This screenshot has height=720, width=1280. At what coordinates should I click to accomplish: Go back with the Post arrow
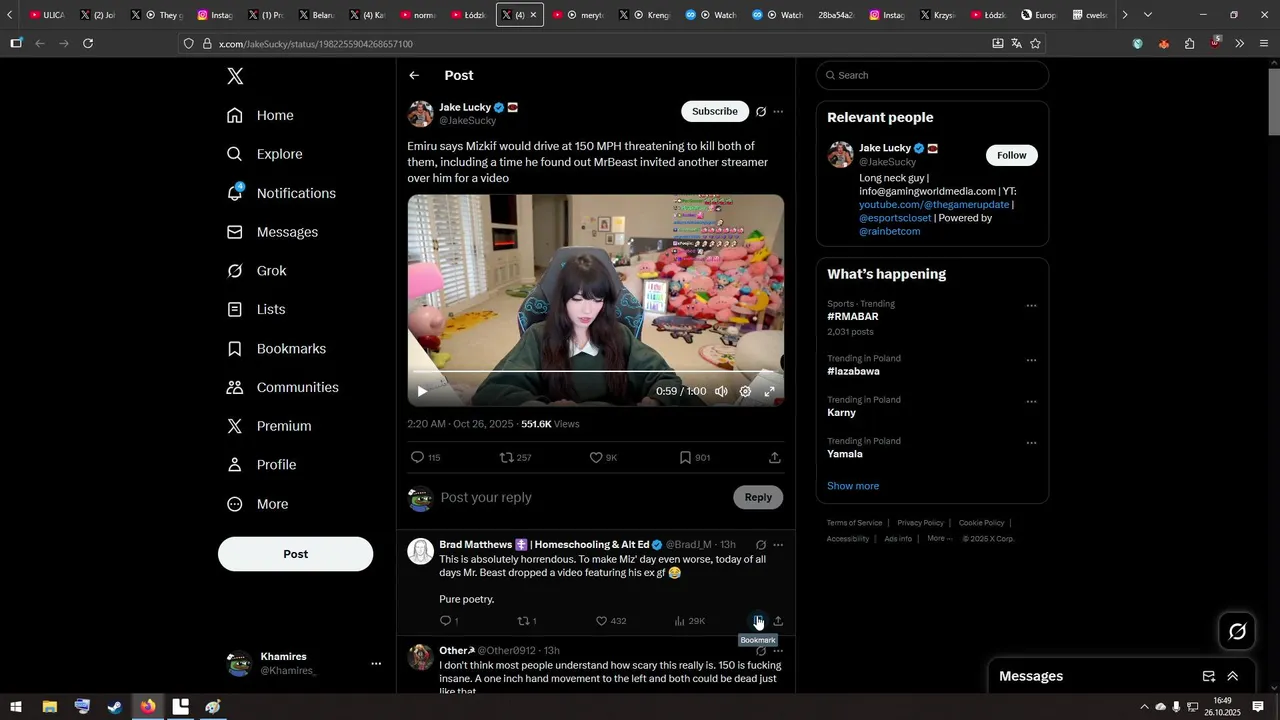[x=414, y=75]
